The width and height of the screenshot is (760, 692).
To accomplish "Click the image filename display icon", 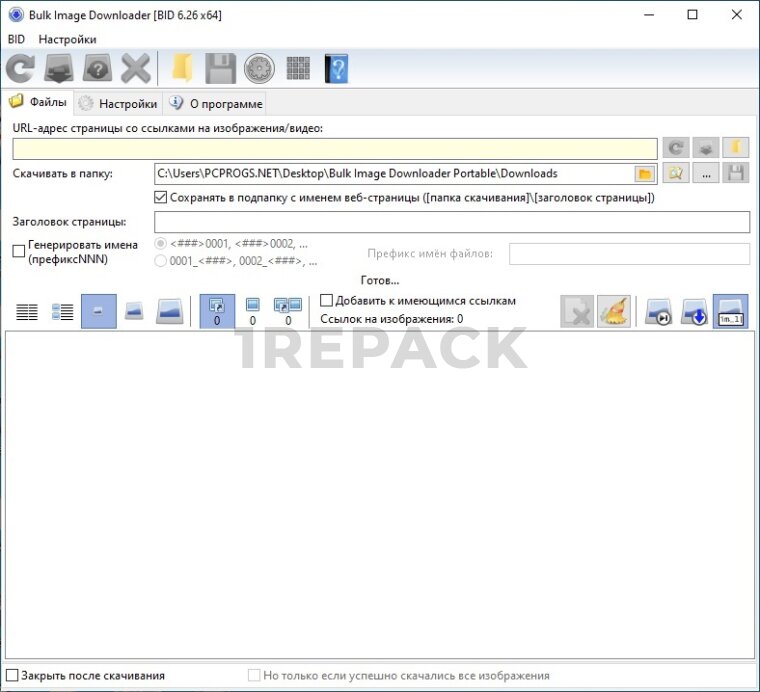I will pyautogui.click(x=730, y=311).
